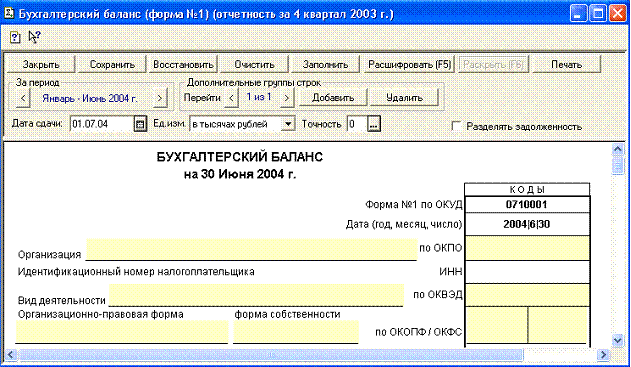Click the Восстановить button
Screen dimensions: 631x367
click(183, 64)
